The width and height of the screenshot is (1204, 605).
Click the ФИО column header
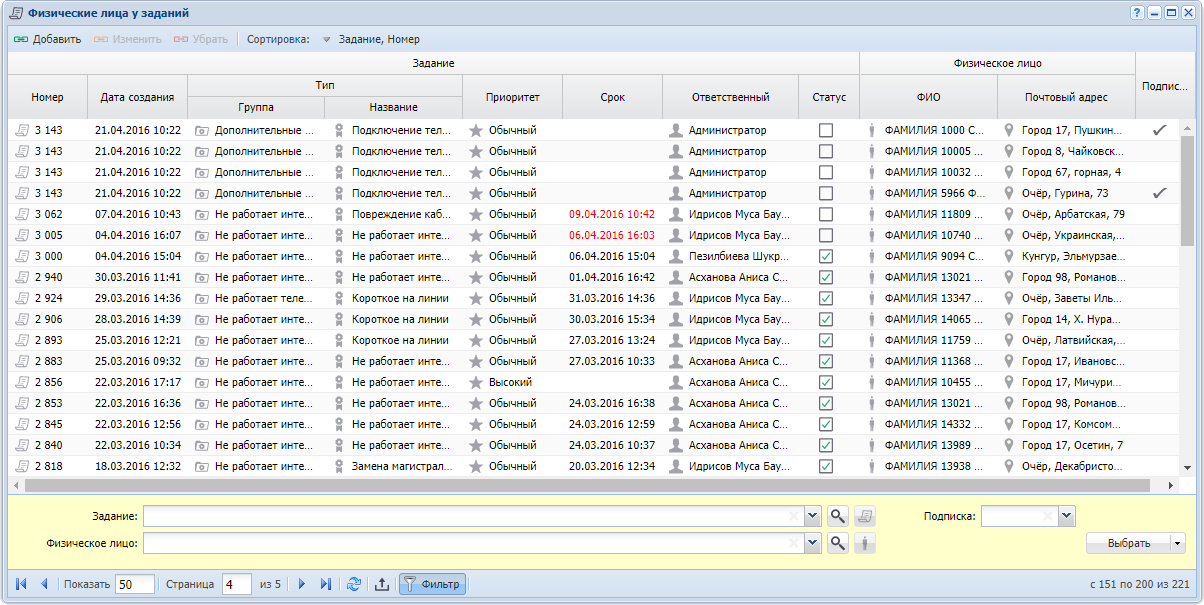click(x=928, y=97)
